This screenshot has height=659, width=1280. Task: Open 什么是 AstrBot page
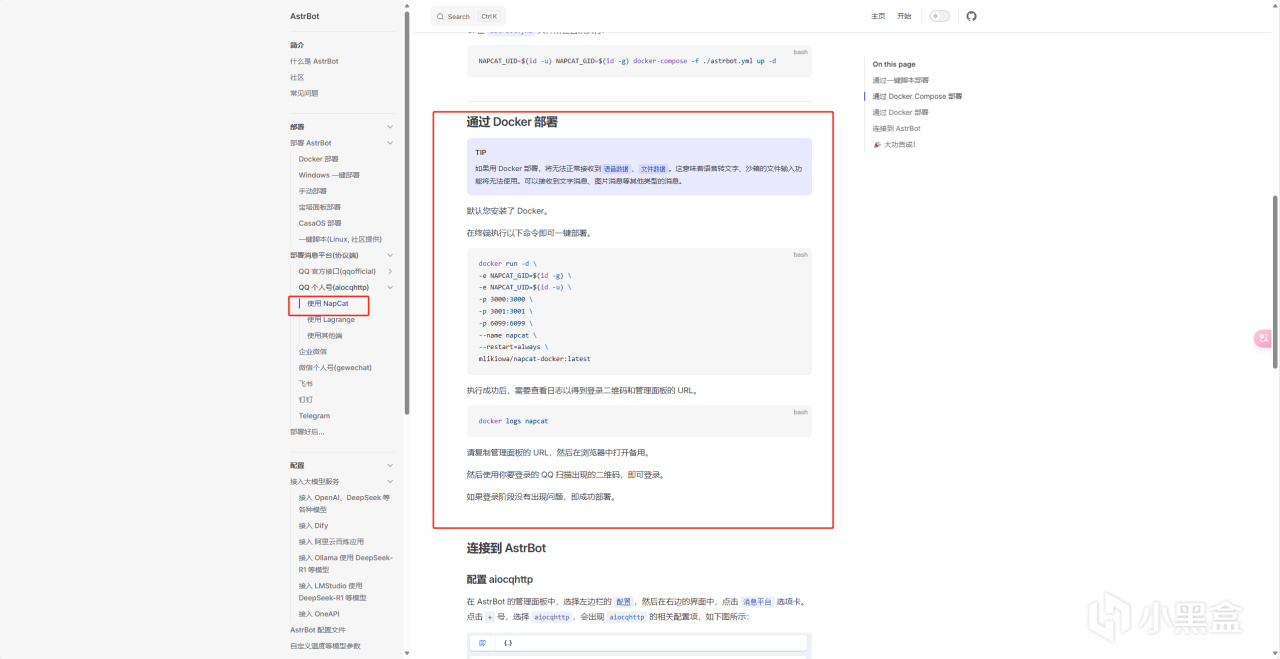coord(314,61)
